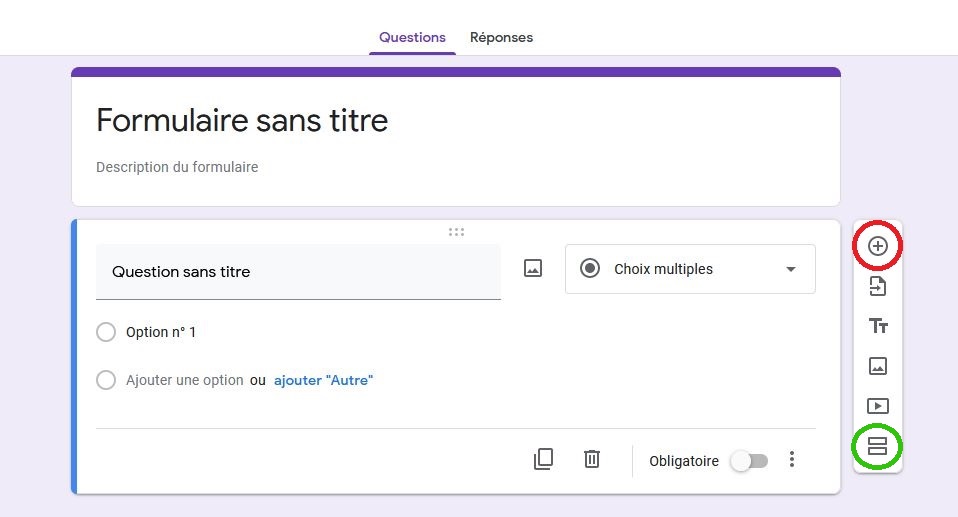The height and width of the screenshot is (517, 958).
Task: Add a new question with plus icon
Action: 877,246
